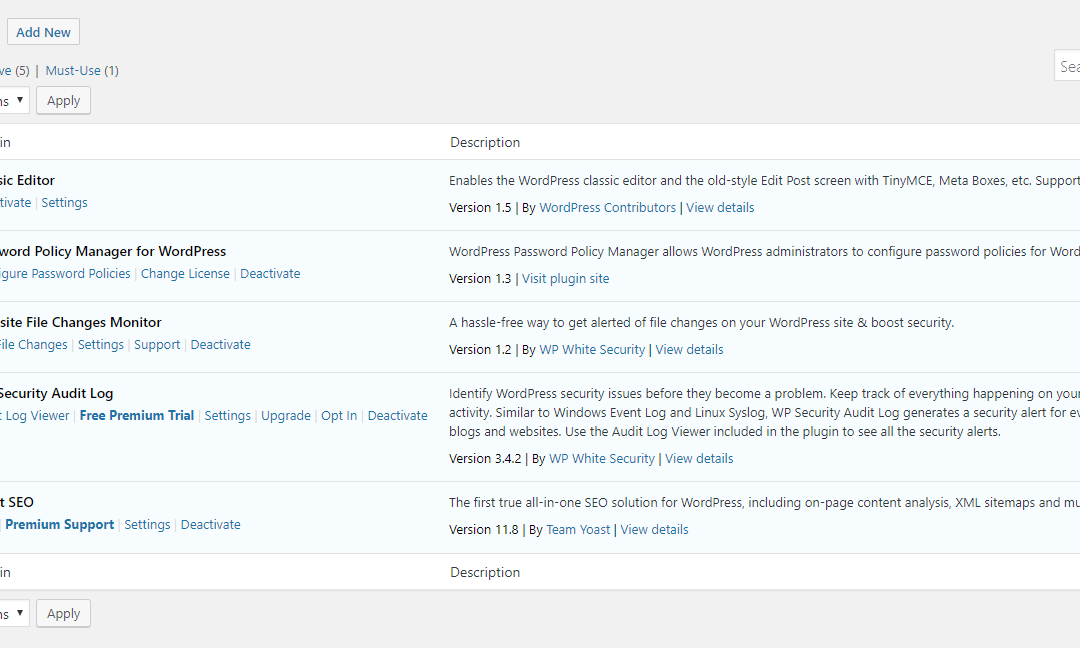1080x648 pixels.
Task: Click the bottom Description column footer
Action: (x=485, y=572)
